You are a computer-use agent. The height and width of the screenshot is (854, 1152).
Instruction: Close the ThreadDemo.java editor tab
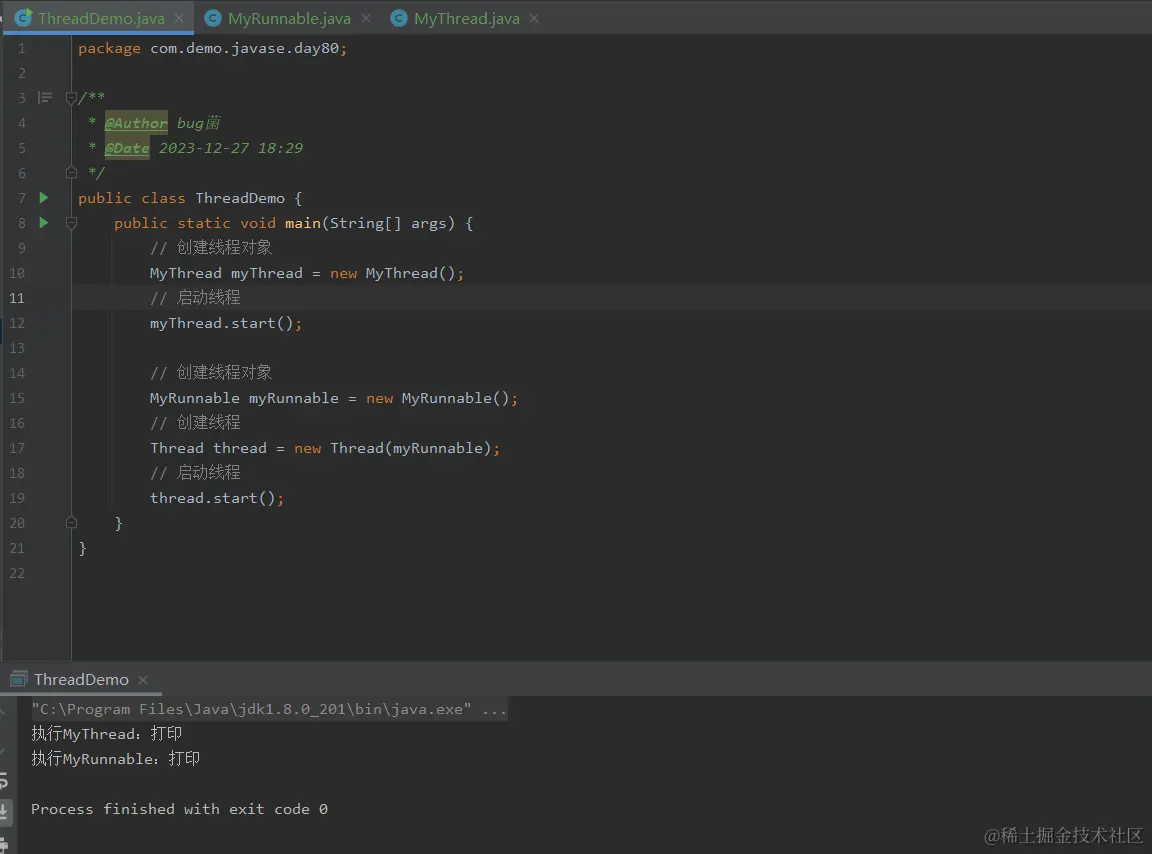click(179, 18)
